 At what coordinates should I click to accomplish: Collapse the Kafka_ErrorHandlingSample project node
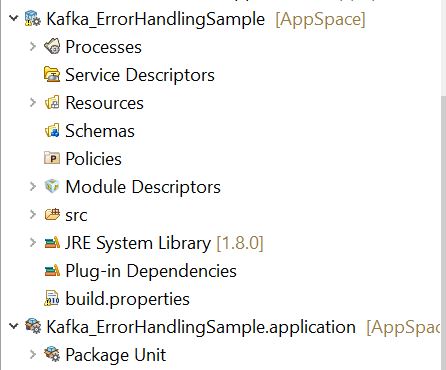tap(14, 18)
